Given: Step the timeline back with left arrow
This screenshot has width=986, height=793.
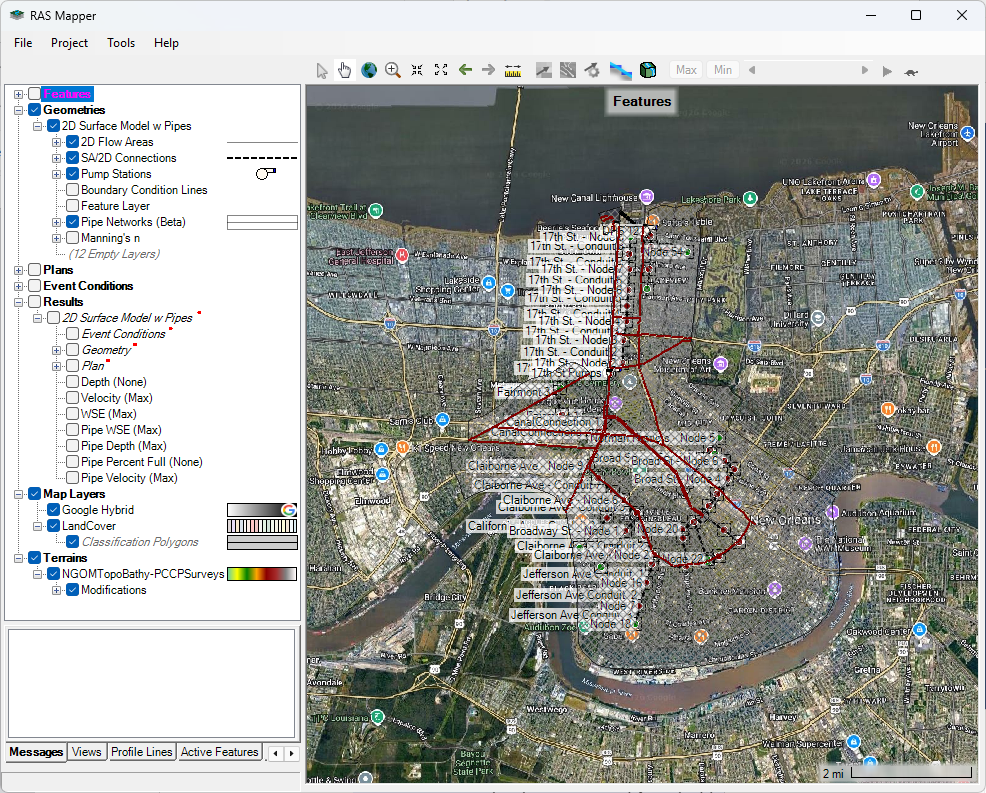Looking at the screenshot, I should click(x=752, y=70).
